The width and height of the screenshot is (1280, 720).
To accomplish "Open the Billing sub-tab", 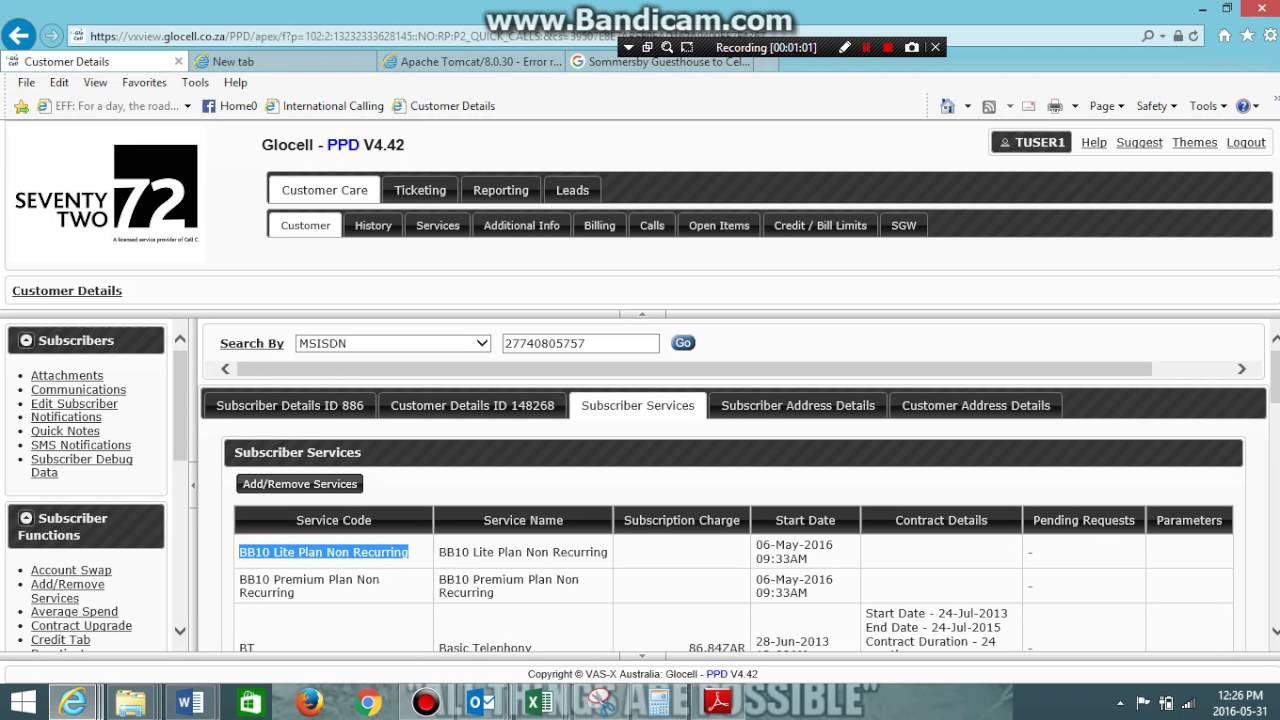I will (600, 226).
